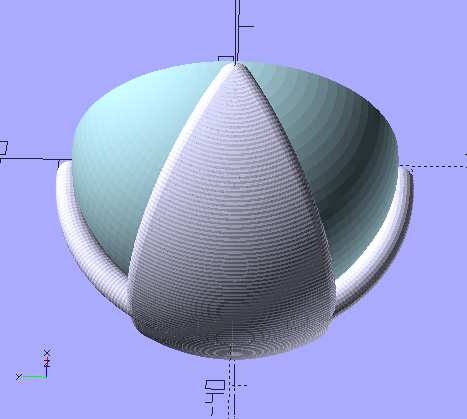467x419 pixels.
Task: Click the pointed tip of the gray cone
Action: (235, 65)
